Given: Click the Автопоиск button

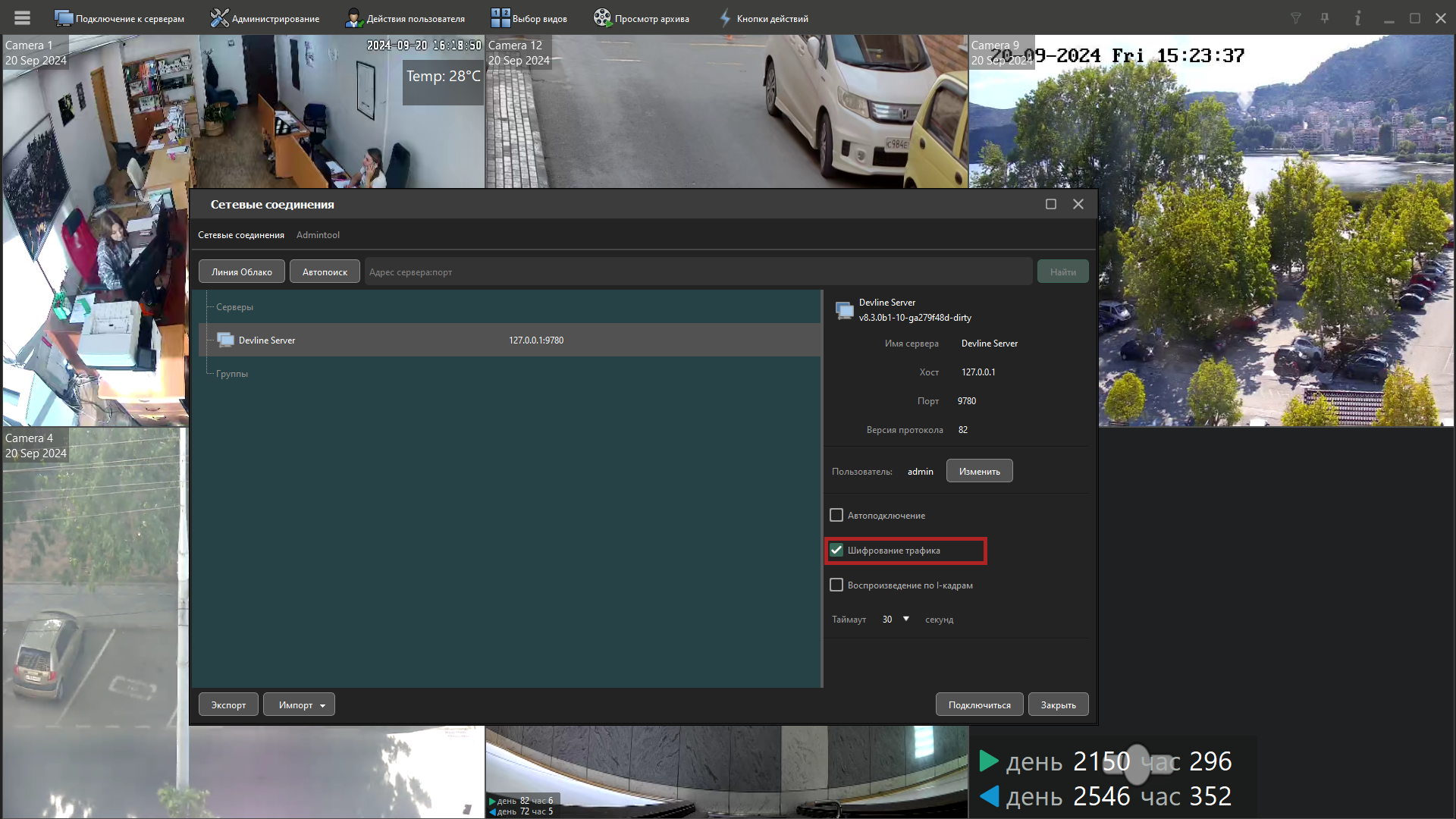Looking at the screenshot, I should [325, 272].
